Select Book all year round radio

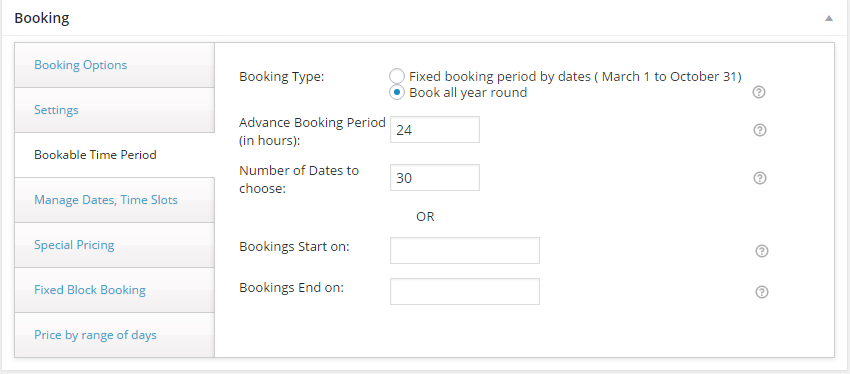coord(397,93)
